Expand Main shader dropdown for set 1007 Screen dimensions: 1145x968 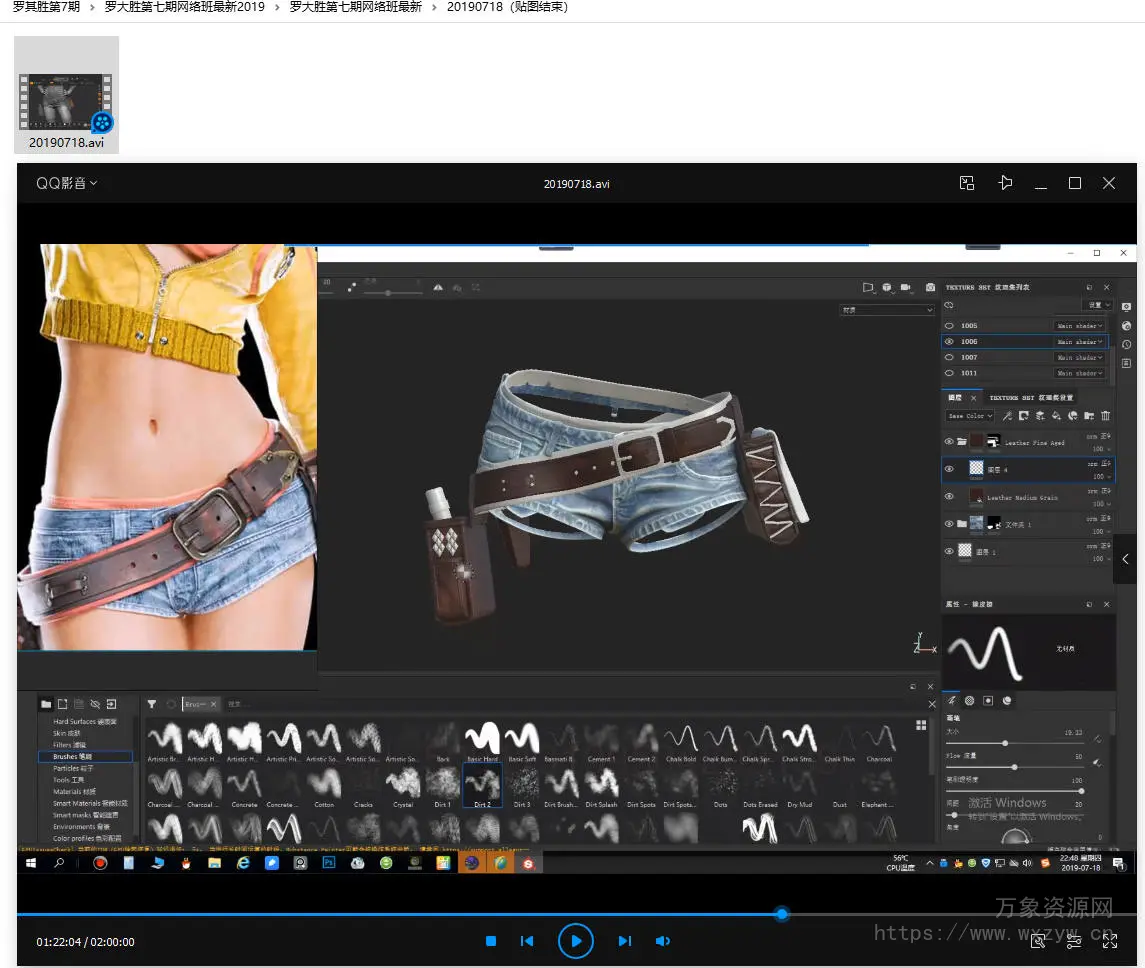(x=1080, y=357)
